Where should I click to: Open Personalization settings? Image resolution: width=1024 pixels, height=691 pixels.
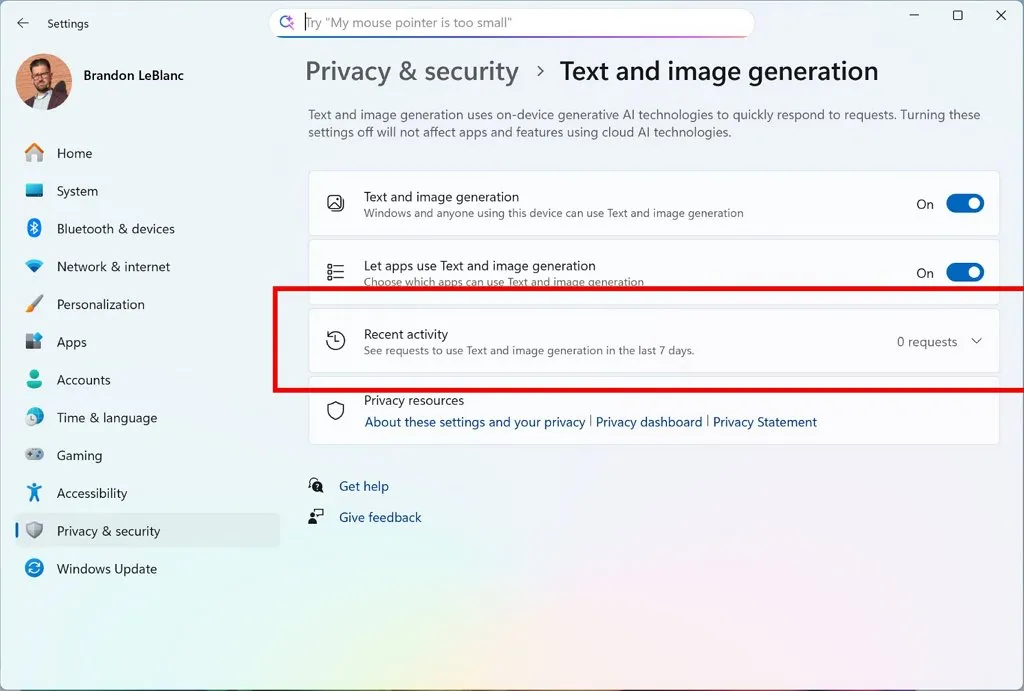[33, 304]
